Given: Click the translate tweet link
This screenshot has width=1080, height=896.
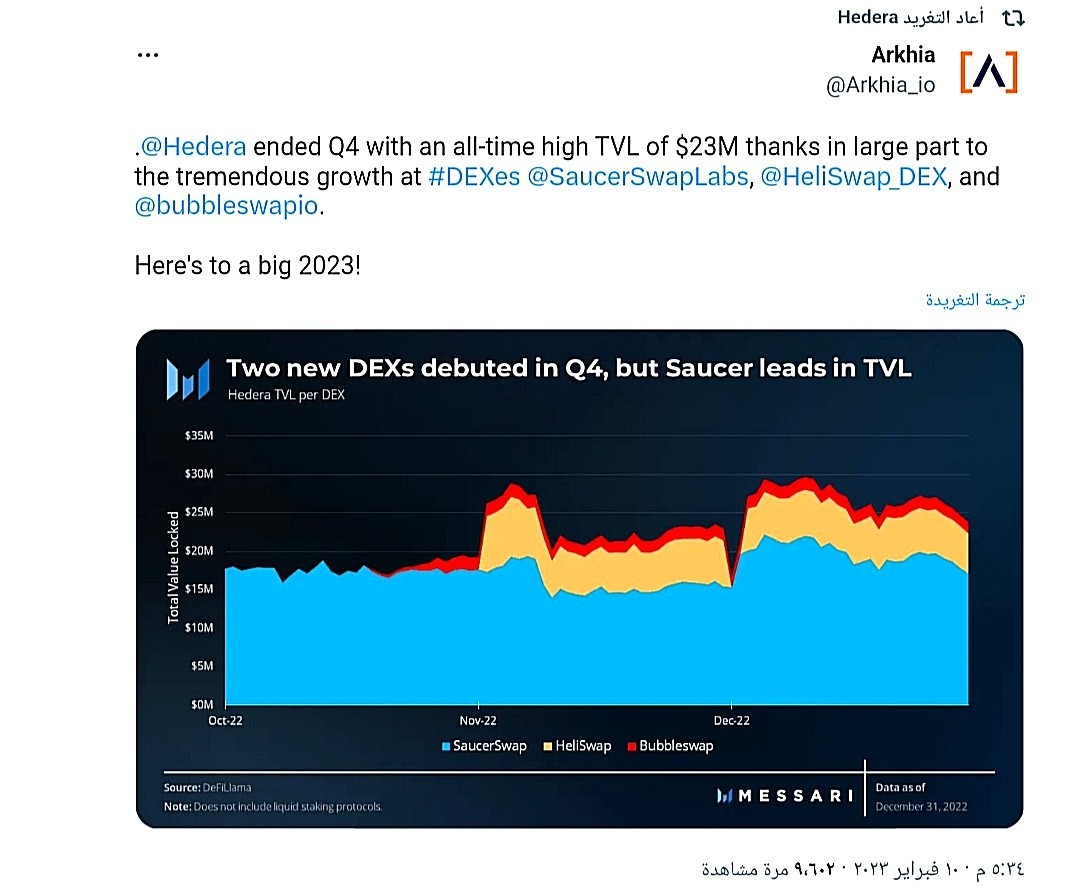Looking at the screenshot, I should tap(975, 300).
